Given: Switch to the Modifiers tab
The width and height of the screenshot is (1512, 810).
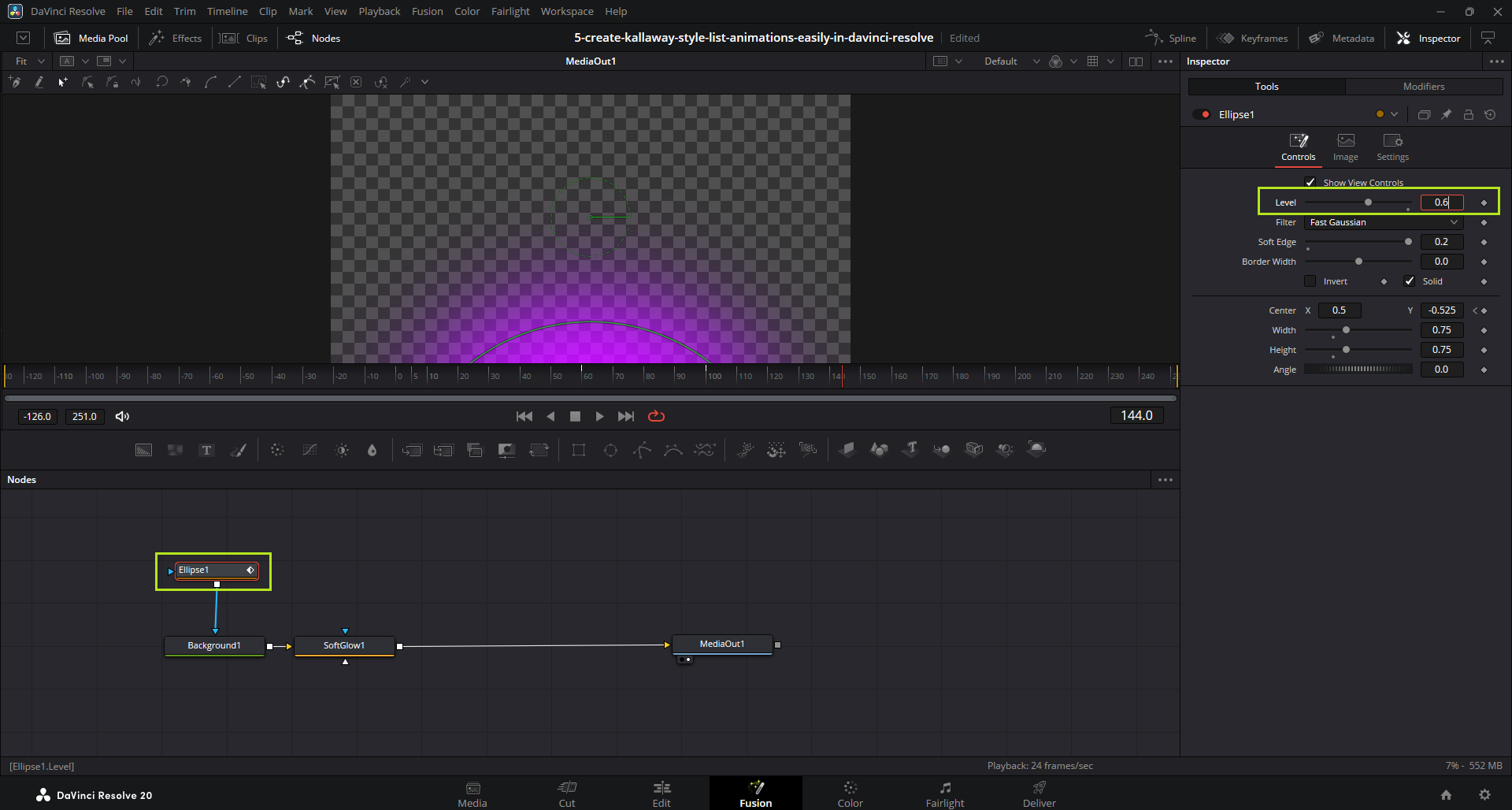Looking at the screenshot, I should click(1423, 87).
